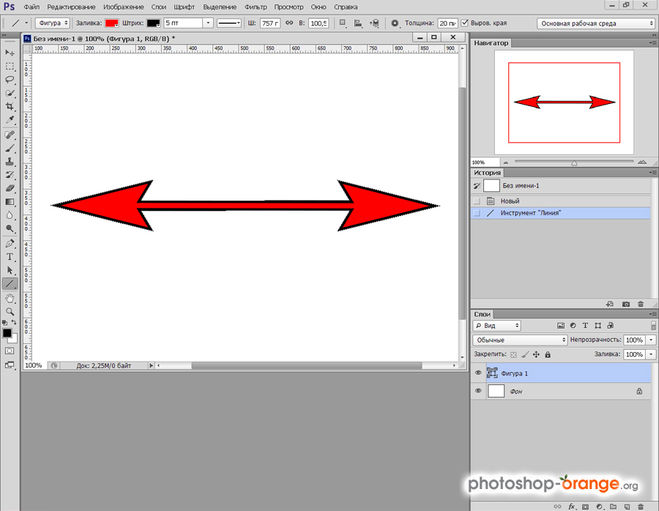Select the Quick Selection tool
Screen dimensions: 659x511
[10, 93]
